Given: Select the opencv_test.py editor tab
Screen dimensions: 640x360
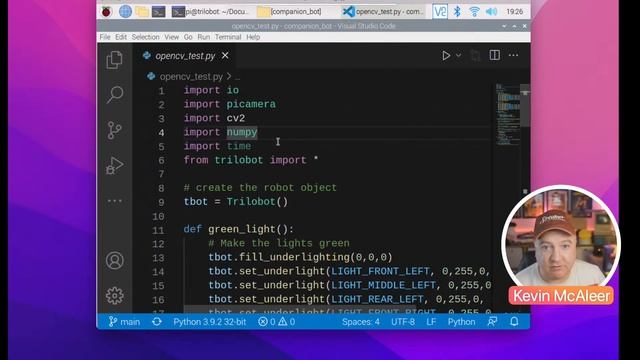Looking at the screenshot, I should click(185, 56).
